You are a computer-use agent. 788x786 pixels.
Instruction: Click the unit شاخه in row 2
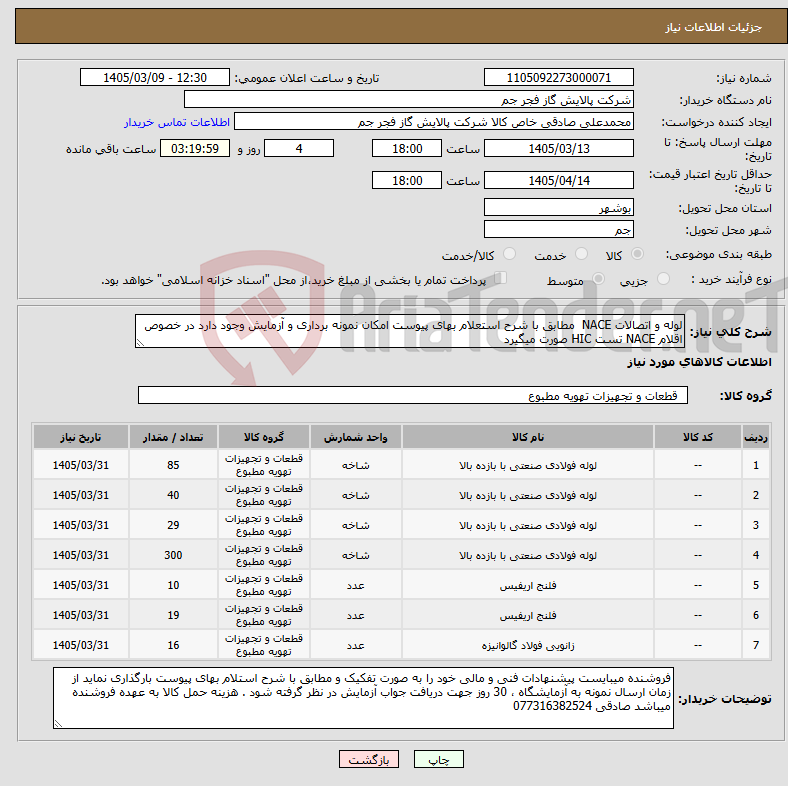point(356,496)
